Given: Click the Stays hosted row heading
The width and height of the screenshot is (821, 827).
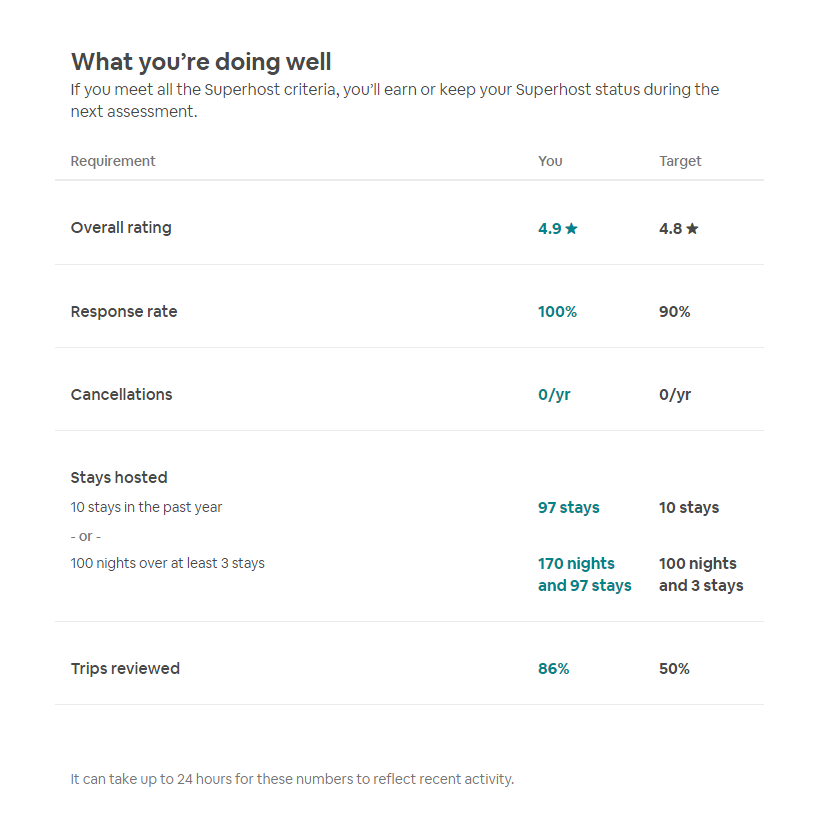Looking at the screenshot, I should 119,478.
